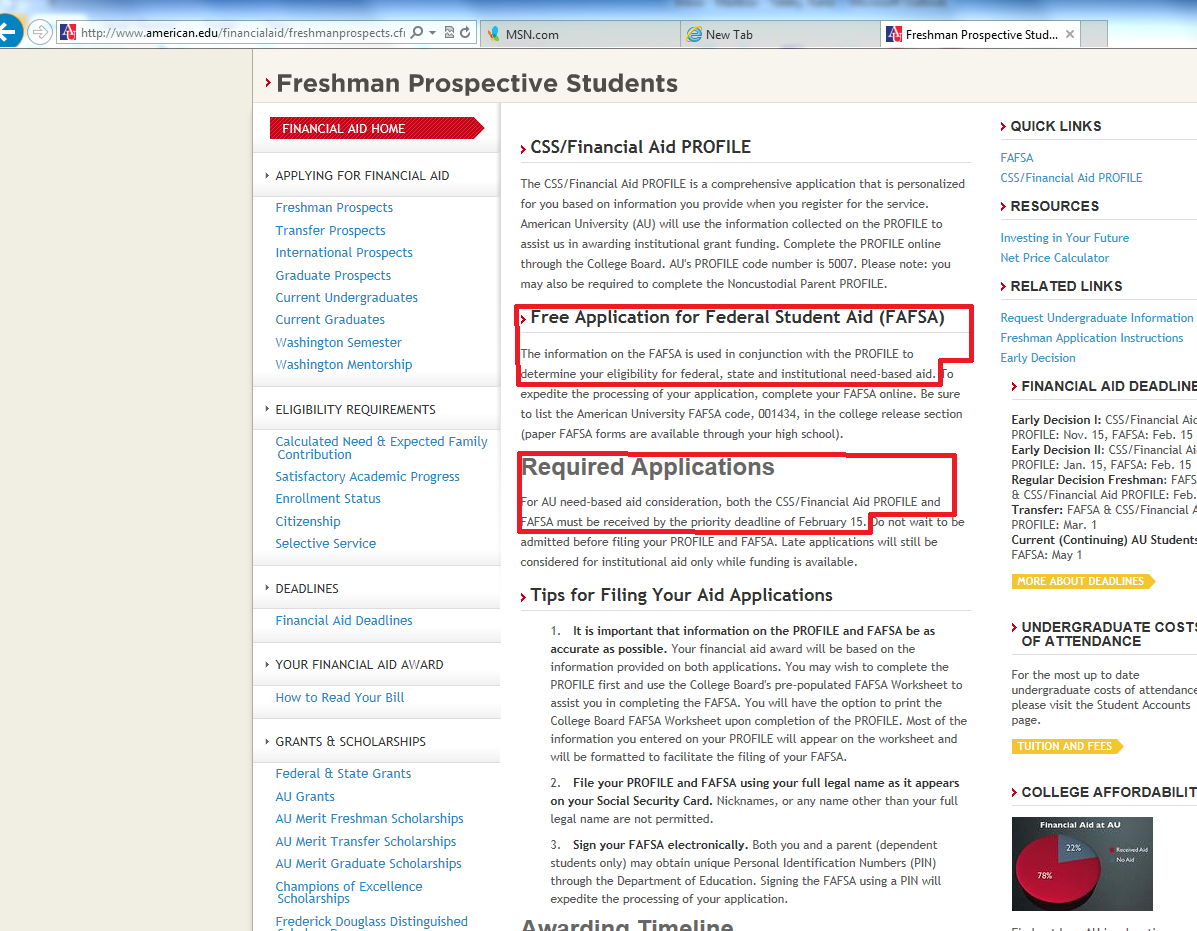Open the Net Price Calculator link
The height and width of the screenshot is (931, 1197).
1054,257
